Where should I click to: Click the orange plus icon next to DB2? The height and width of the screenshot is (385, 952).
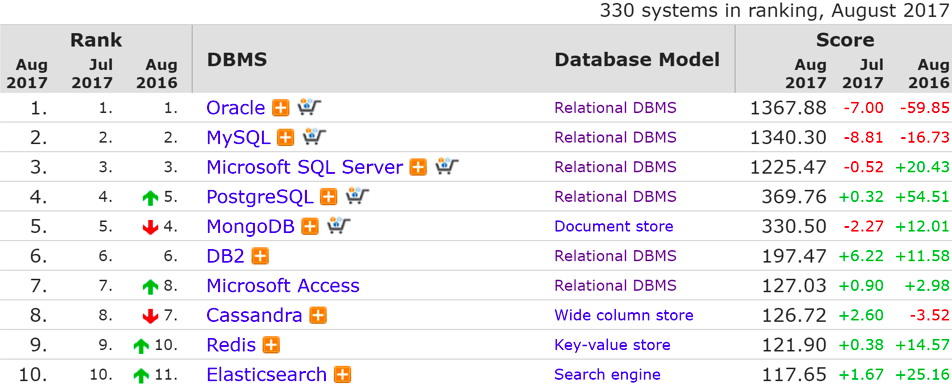[x=260, y=256]
